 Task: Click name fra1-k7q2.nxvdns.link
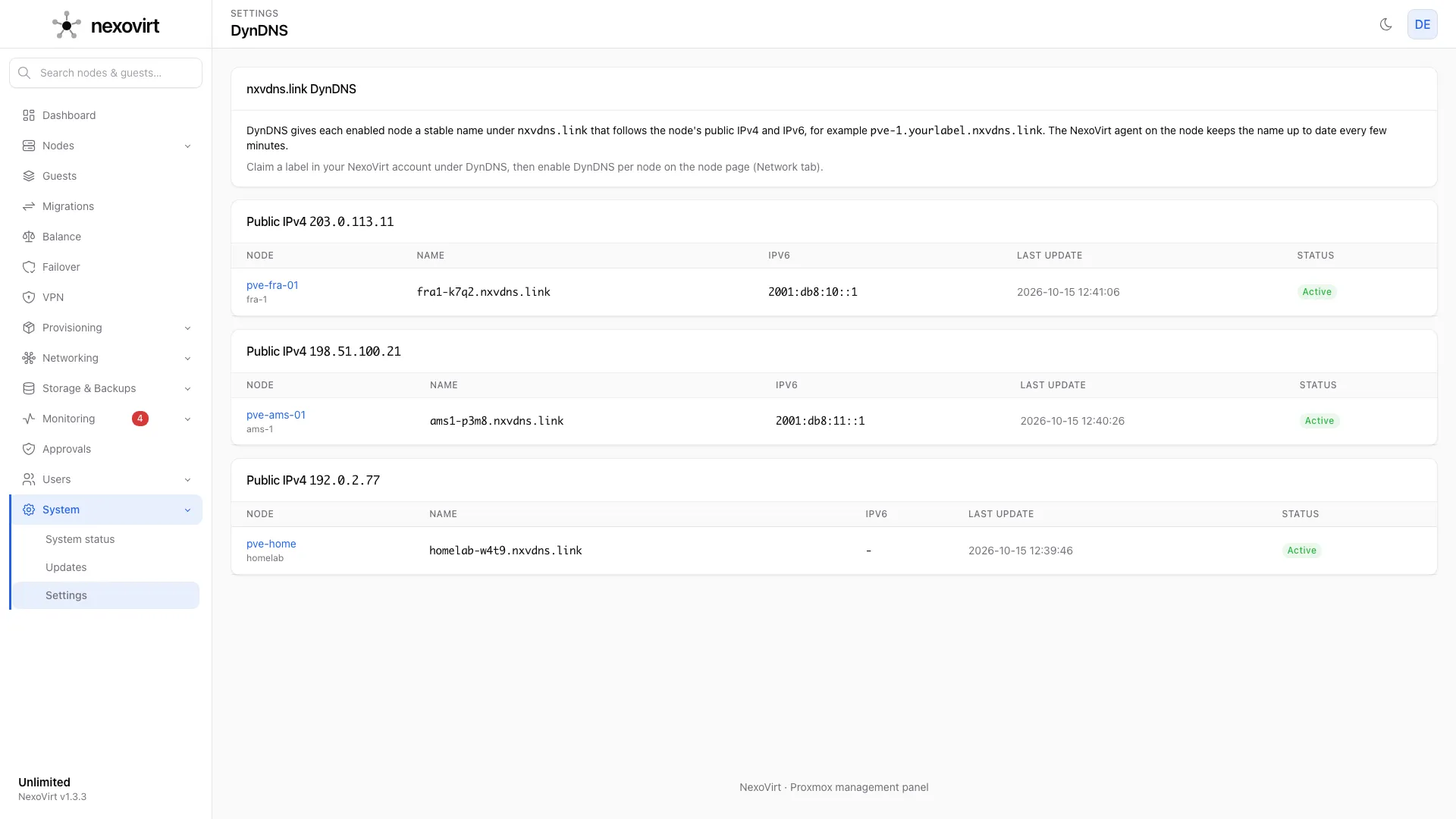(x=483, y=292)
